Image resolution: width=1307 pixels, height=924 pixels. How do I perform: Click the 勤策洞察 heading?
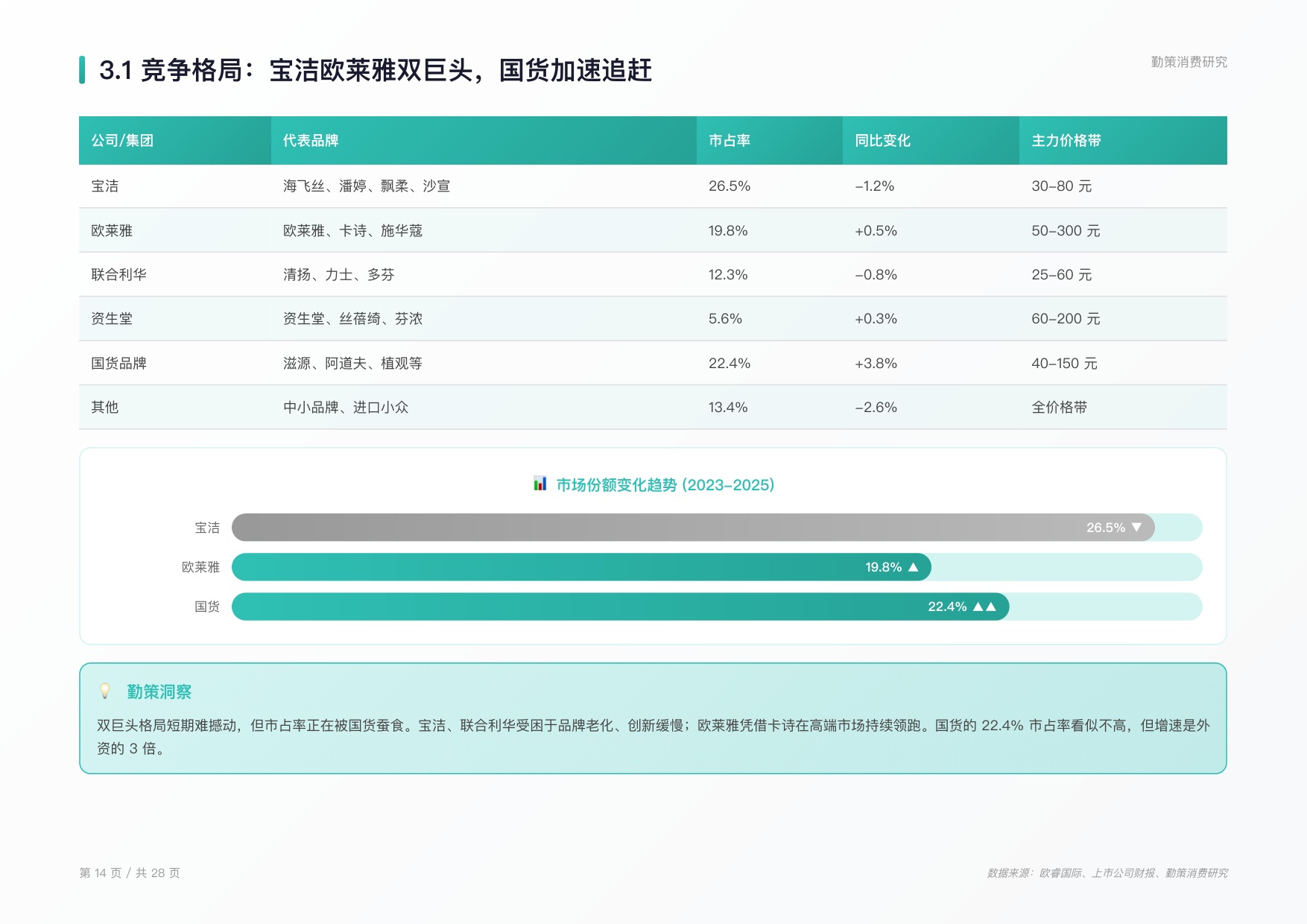pos(159,692)
